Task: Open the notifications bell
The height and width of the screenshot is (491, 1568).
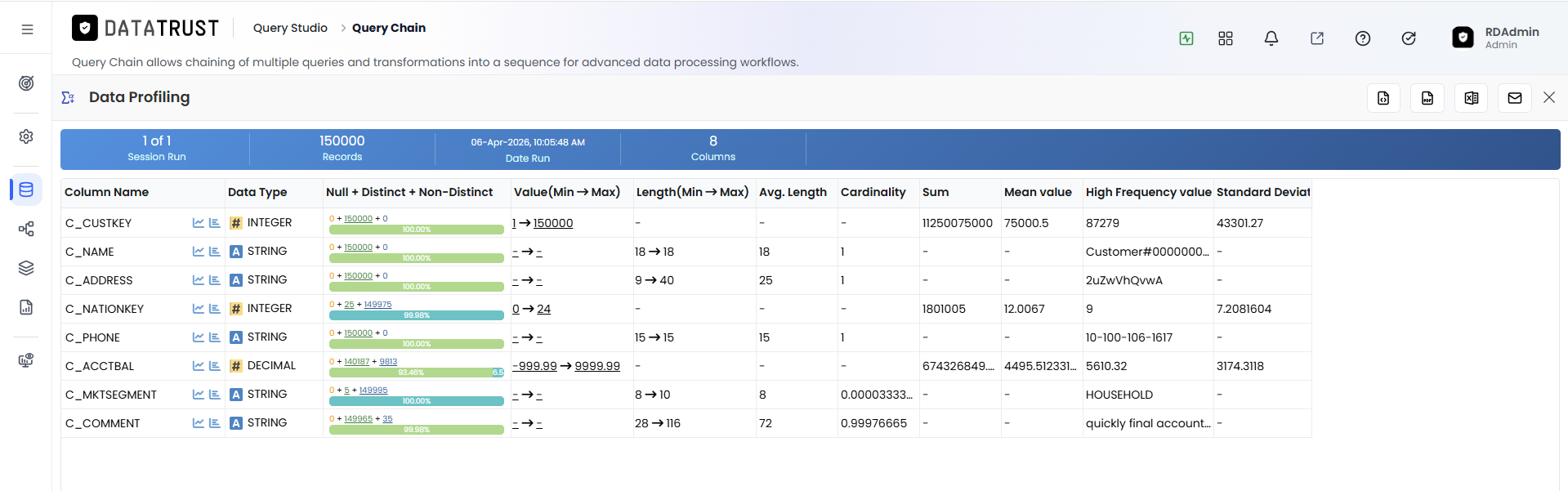Action: click(1271, 38)
